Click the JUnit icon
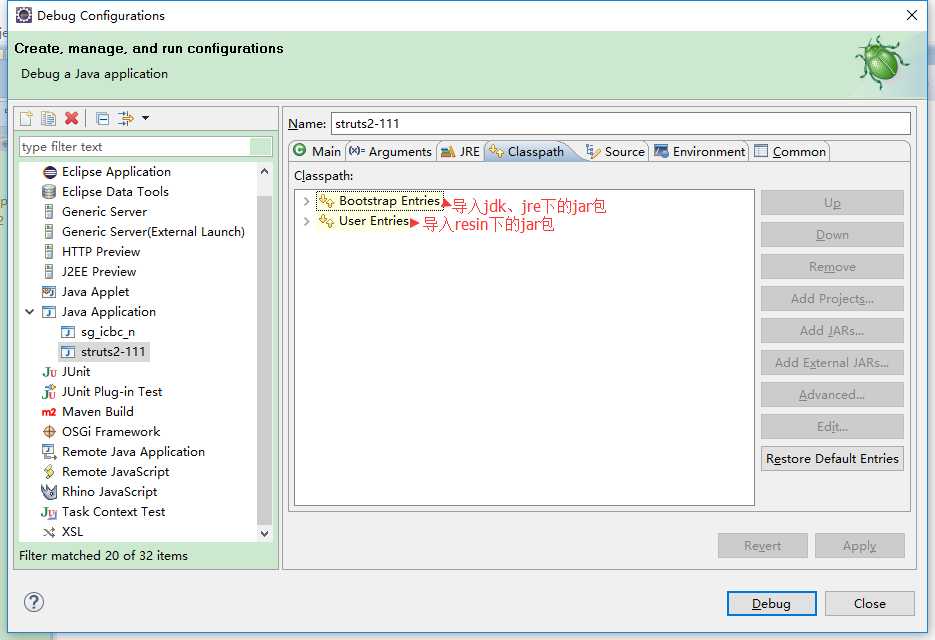This screenshot has width=935, height=640. (x=49, y=372)
